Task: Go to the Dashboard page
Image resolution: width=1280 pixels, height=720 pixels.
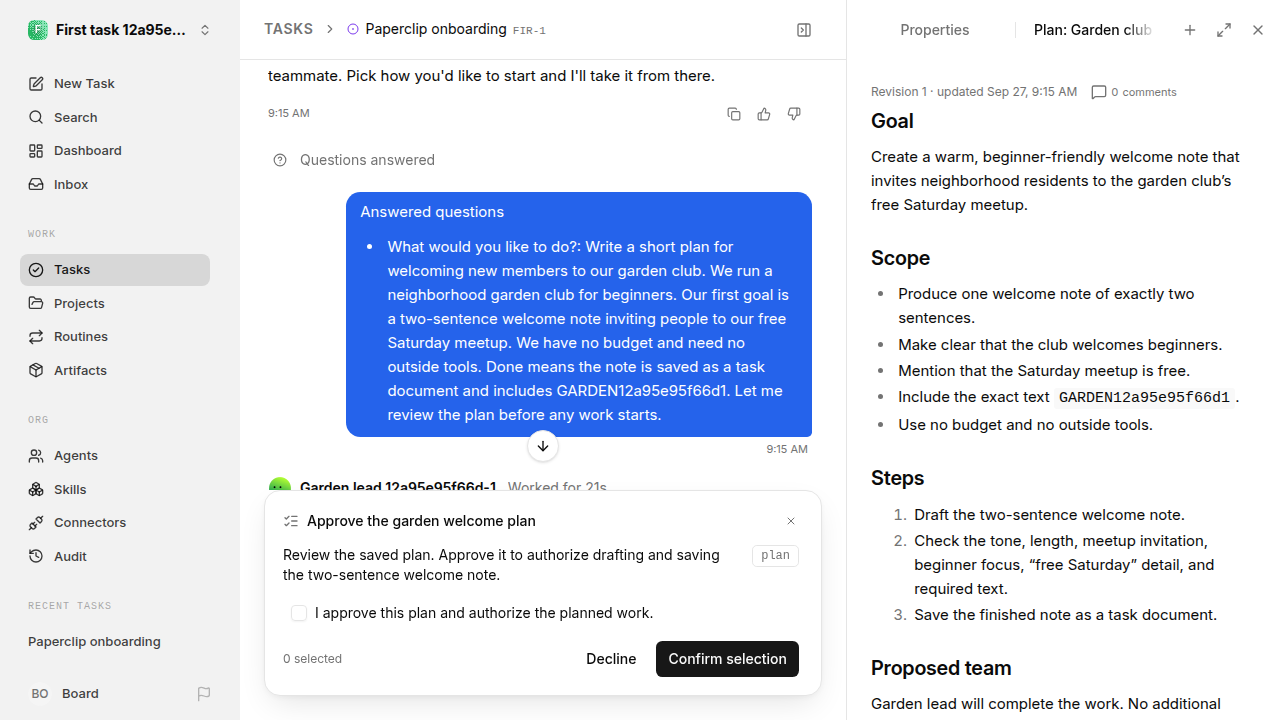Action: 115,150
